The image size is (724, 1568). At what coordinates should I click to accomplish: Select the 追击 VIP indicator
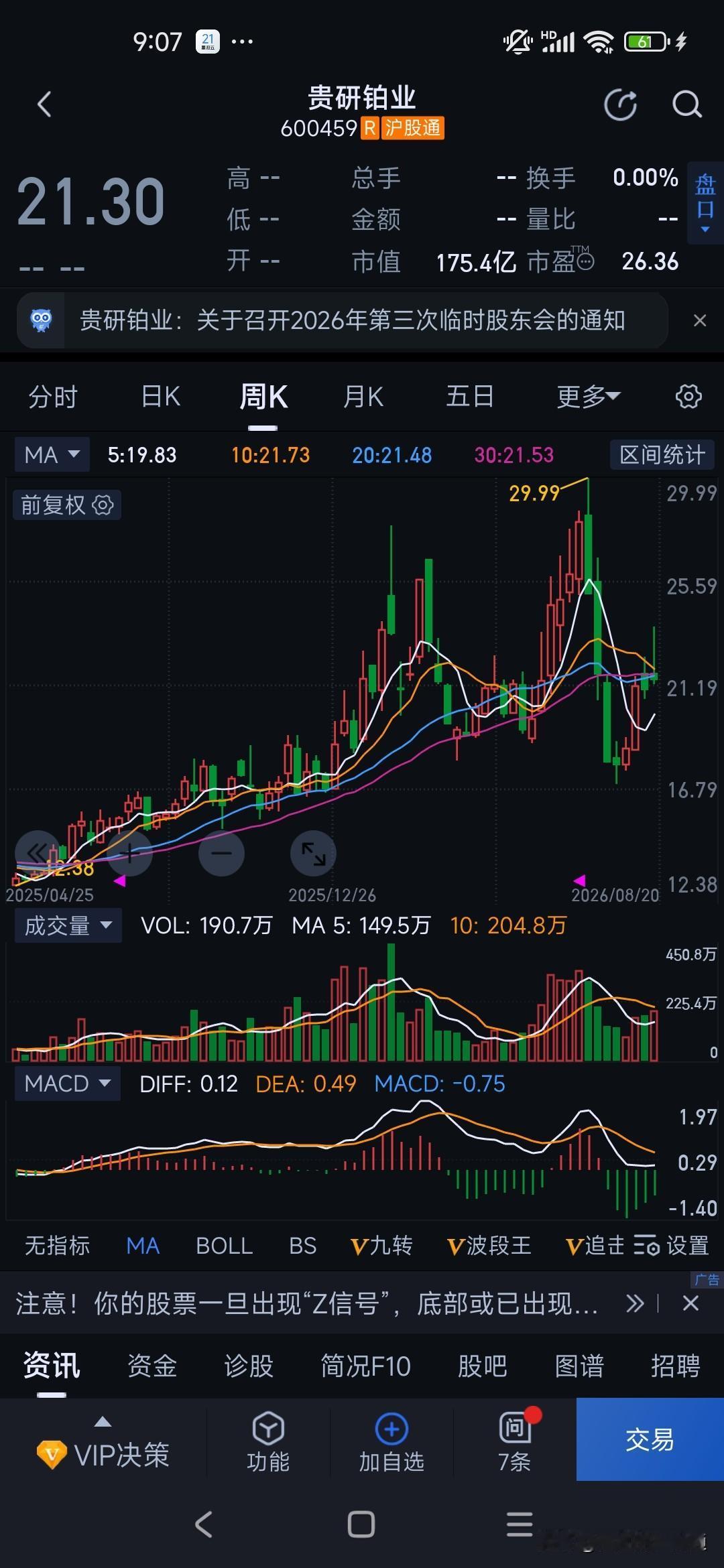tap(595, 1246)
